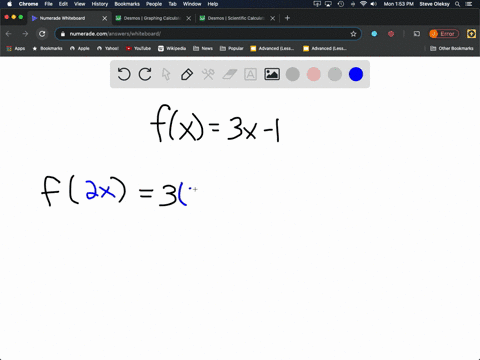
Task: Click the Mon 1:53 PM clock
Action: pos(398,4)
